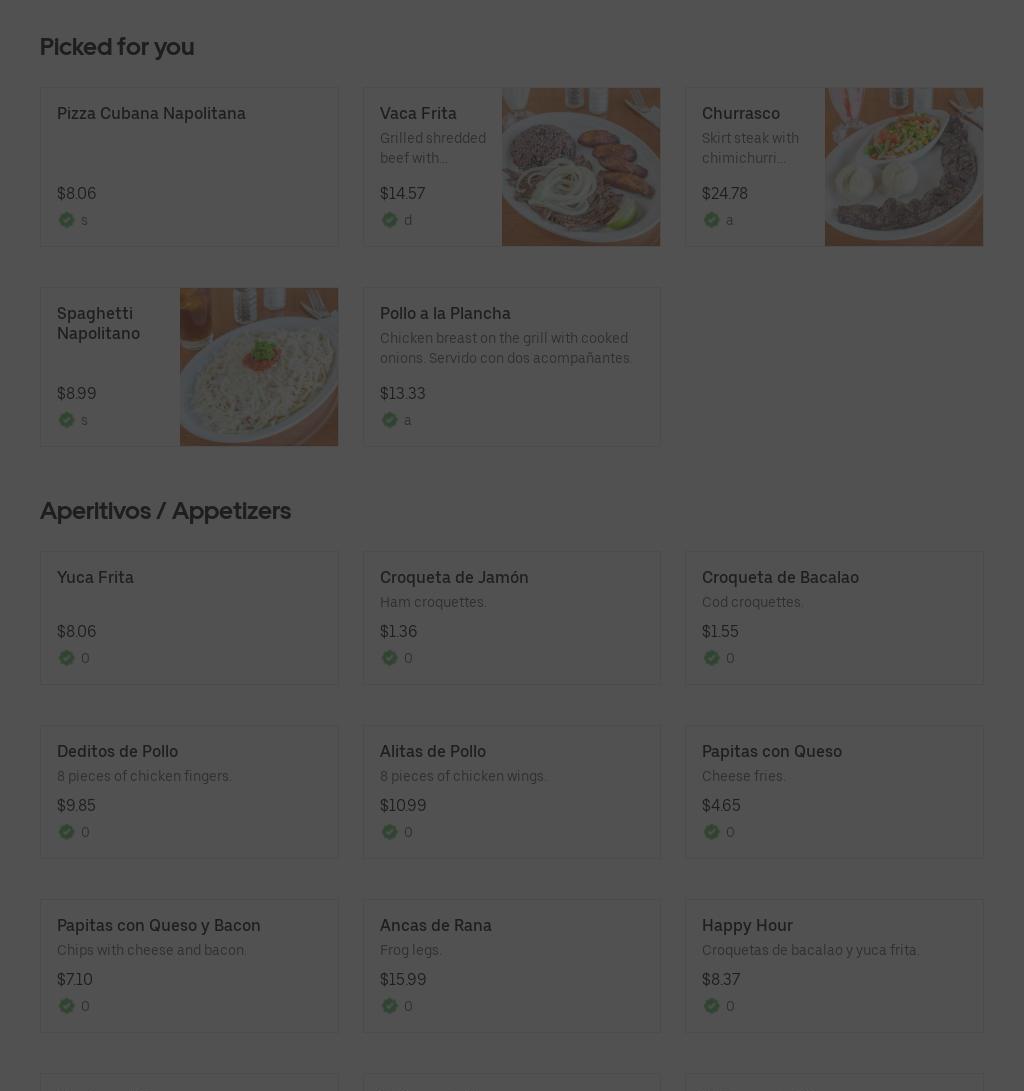Click green badge icon under Yuca Frita price
1024x1091 pixels.
tap(66, 658)
